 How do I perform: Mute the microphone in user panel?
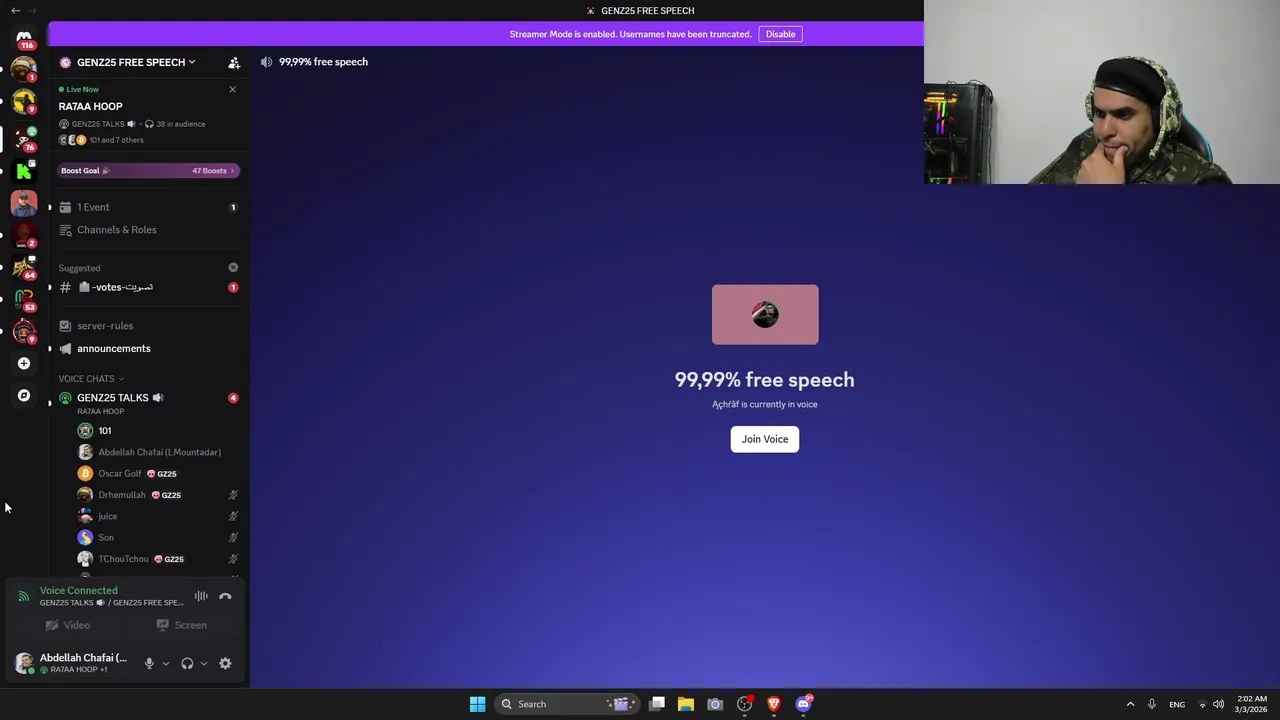[x=149, y=663]
